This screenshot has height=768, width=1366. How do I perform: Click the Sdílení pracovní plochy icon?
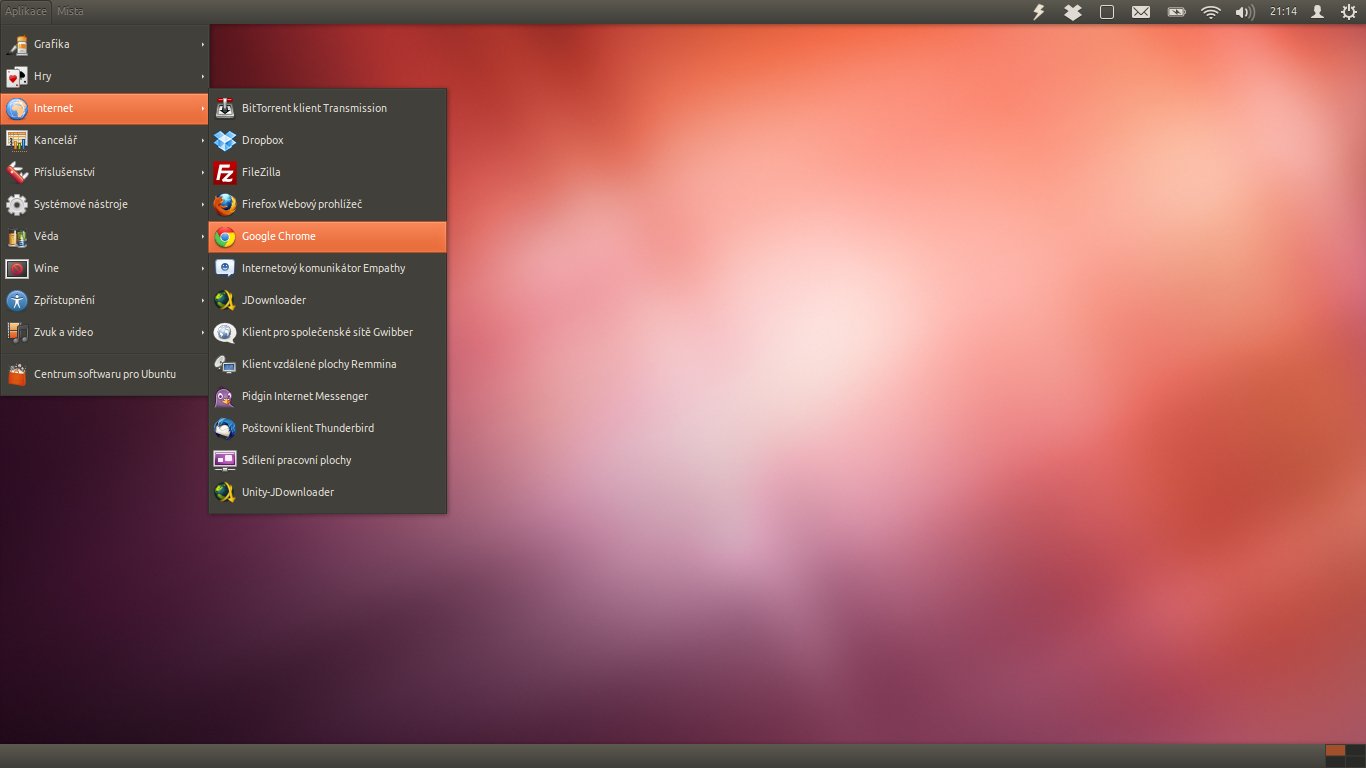pos(225,460)
